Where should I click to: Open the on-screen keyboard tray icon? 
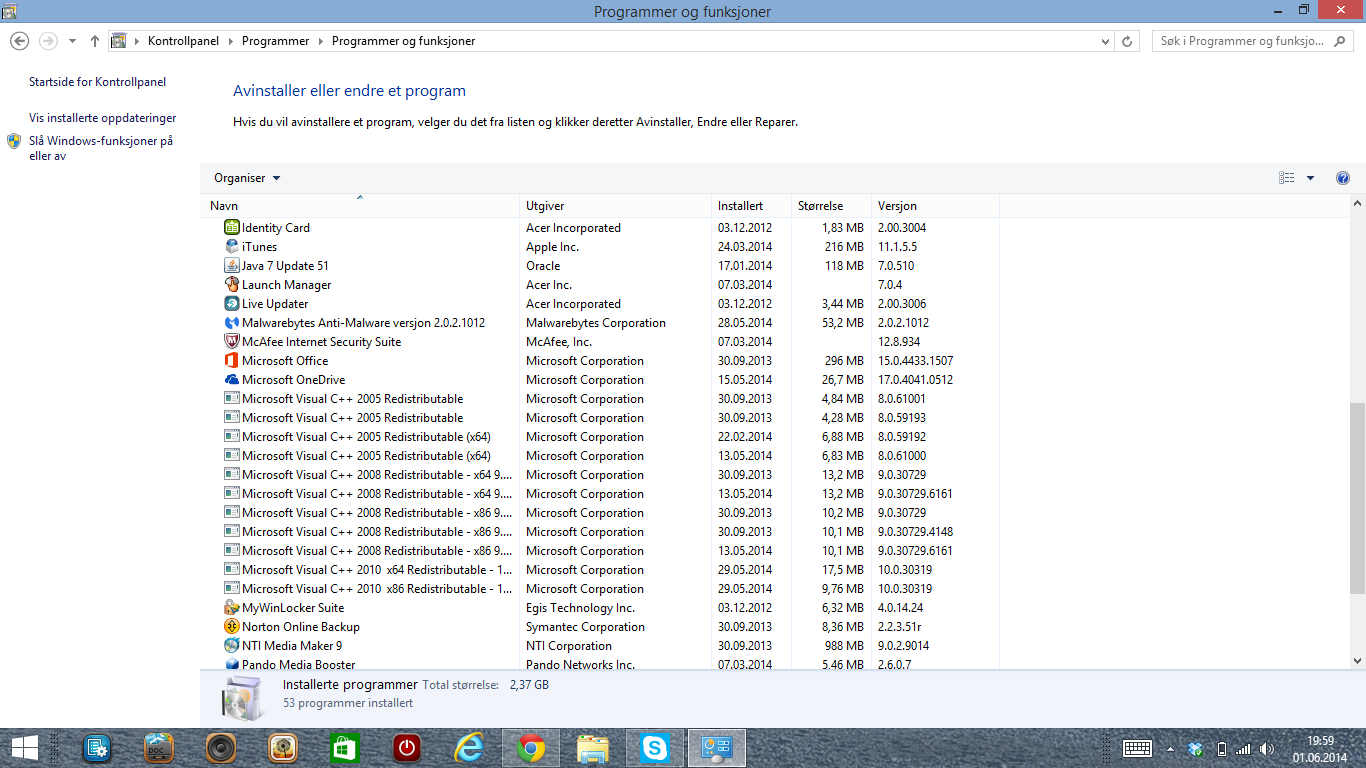pyautogui.click(x=1138, y=748)
